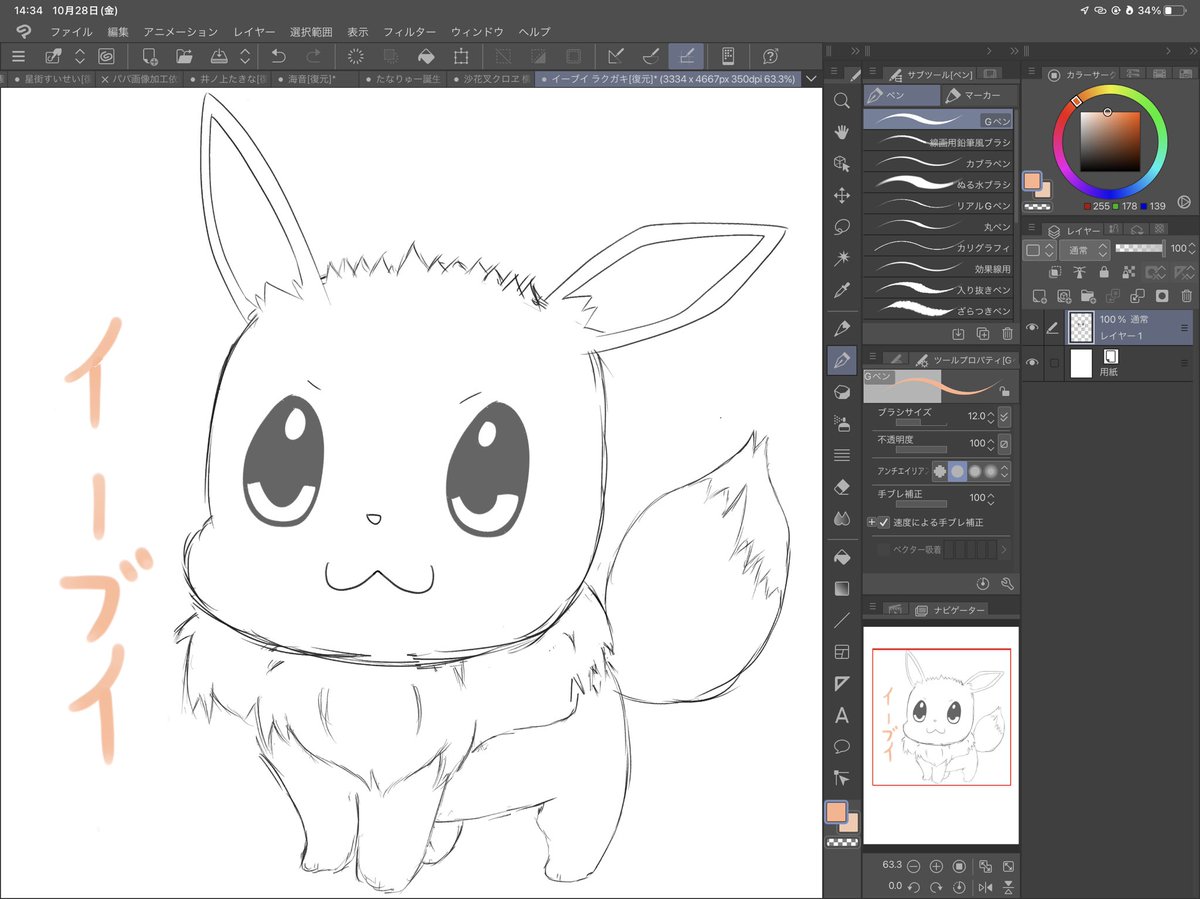The image size is (1200, 899).
Task: Select the Pencil tool in tool palette
Action: click(x=842, y=328)
